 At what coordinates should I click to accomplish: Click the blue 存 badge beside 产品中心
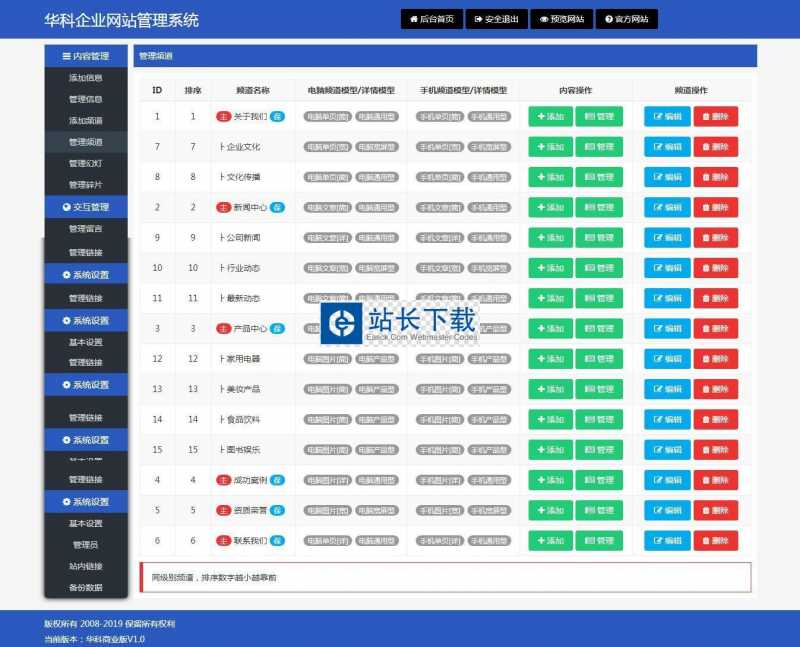tap(277, 329)
